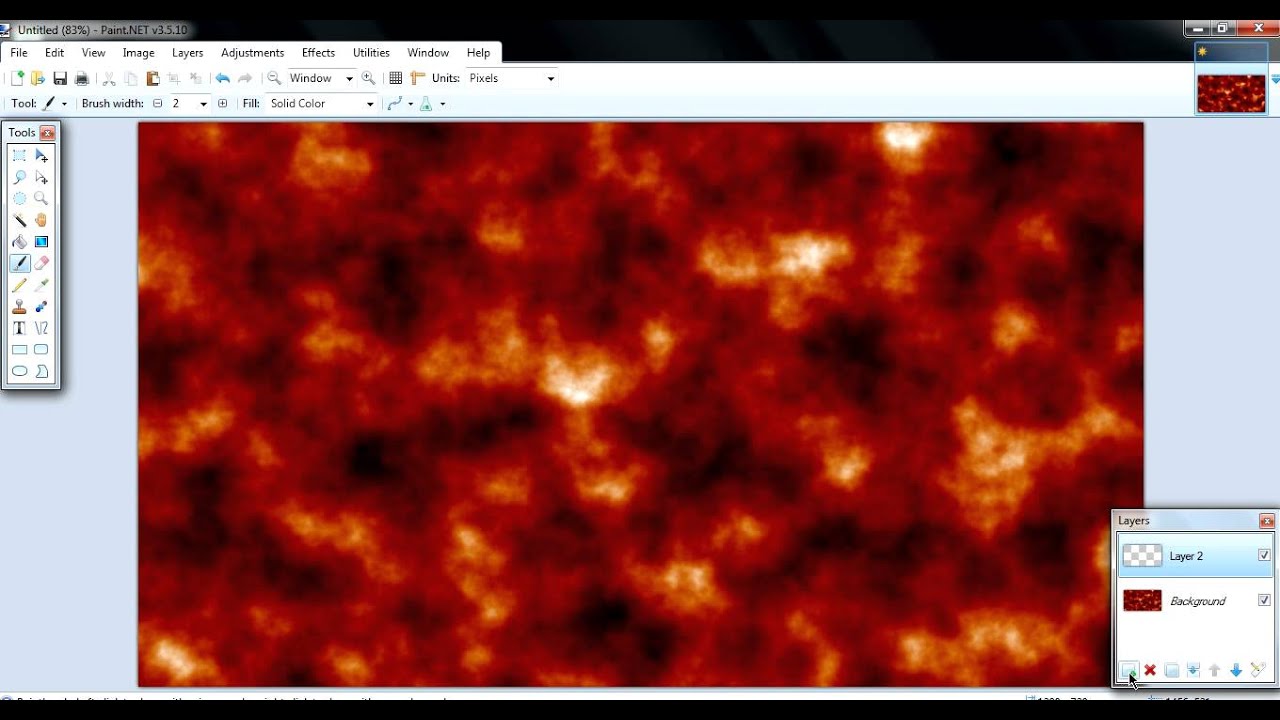Toggle the rulers icon

point(418,78)
